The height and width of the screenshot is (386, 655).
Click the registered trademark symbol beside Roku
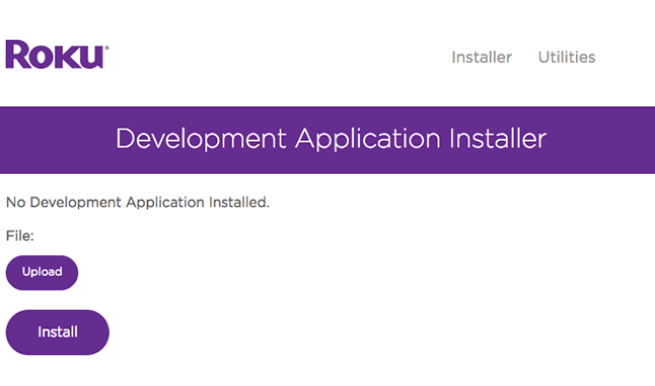[107, 48]
